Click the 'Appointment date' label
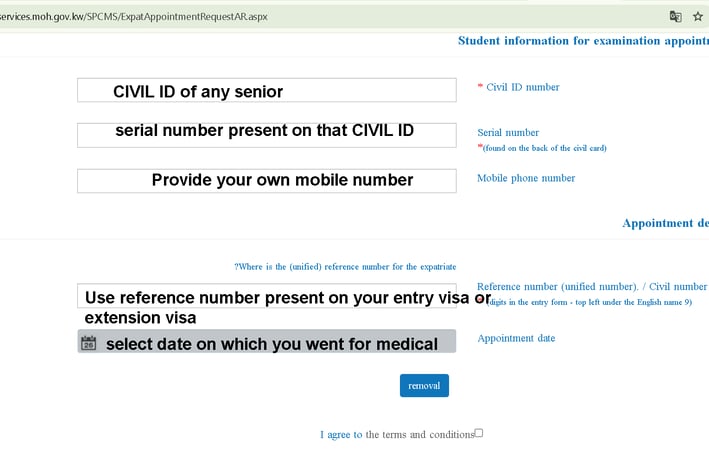Viewport: 709px width, 451px height. click(516, 338)
